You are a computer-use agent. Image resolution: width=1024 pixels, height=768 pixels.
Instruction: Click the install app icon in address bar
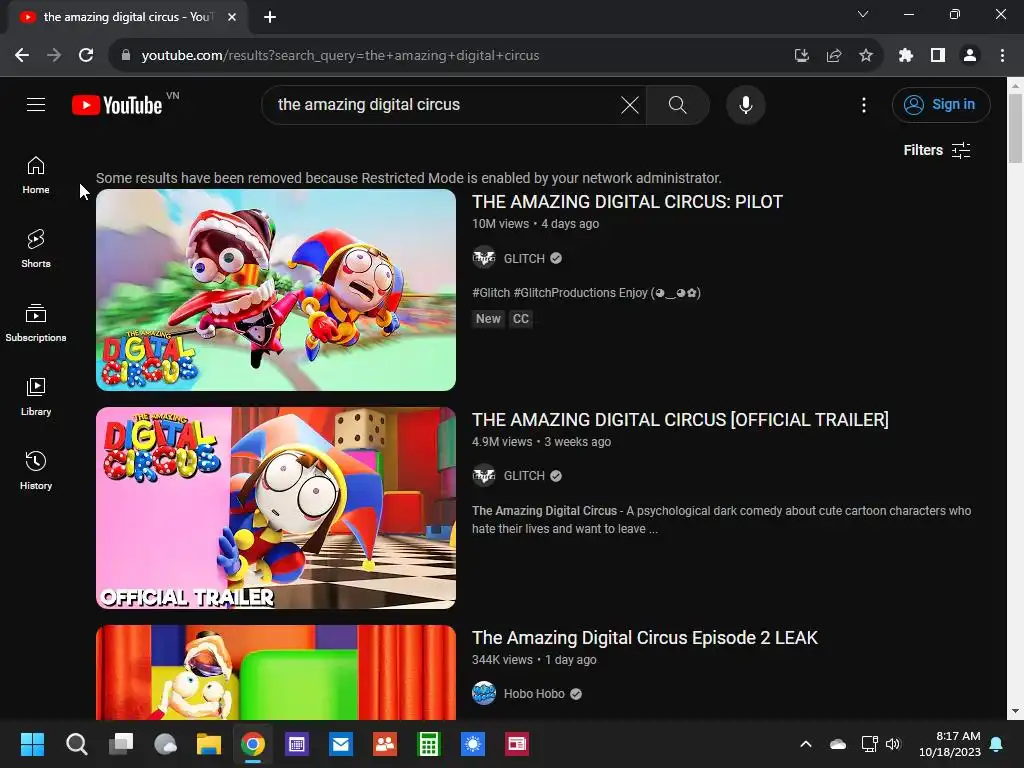click(801, 56)
